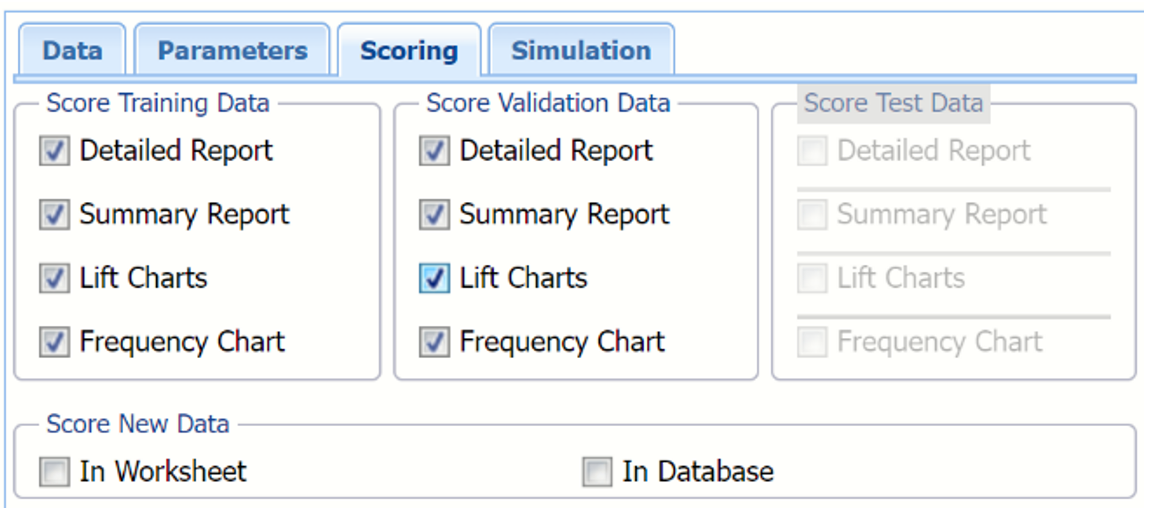Screen dimensions: 1152x508
Task: Disable Lift Charts under Score Validation Data
Action: pyautogui.click(x=434, y=278)
